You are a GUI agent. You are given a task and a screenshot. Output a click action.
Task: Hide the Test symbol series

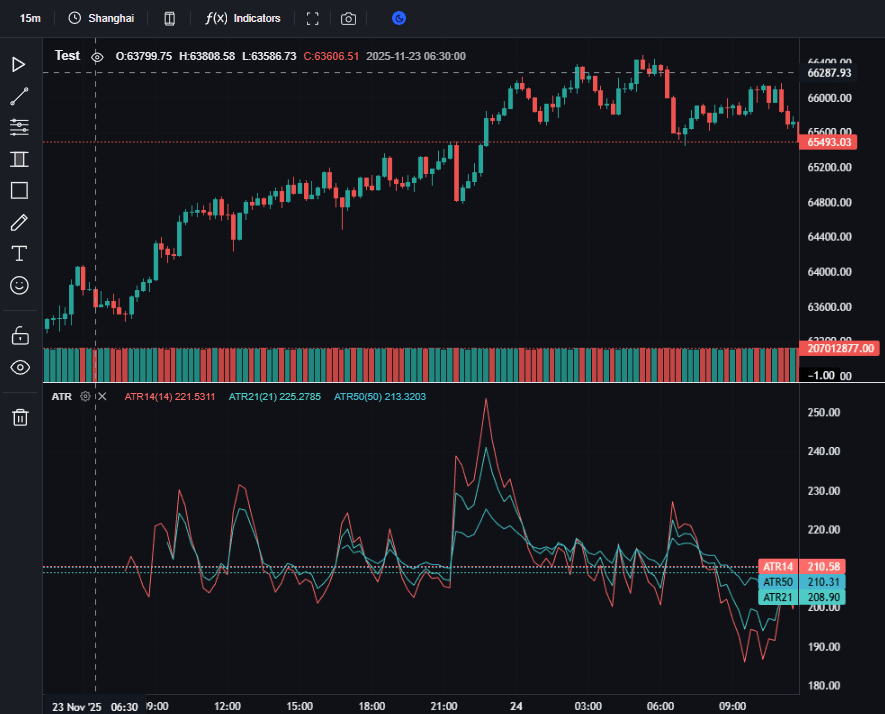click(97, 57)
